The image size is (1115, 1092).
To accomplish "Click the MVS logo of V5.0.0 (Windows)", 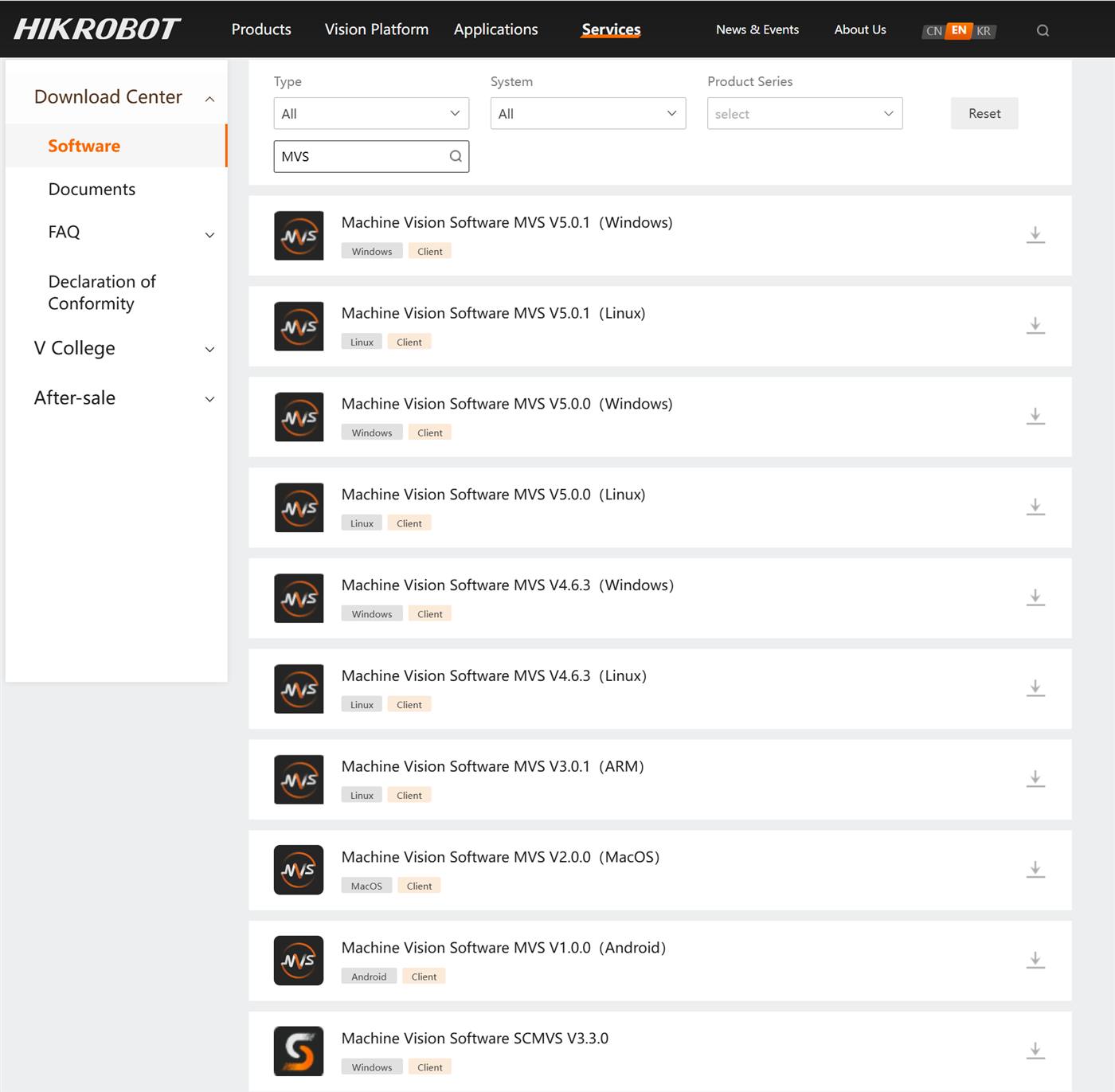I will (x=299, y=417).
